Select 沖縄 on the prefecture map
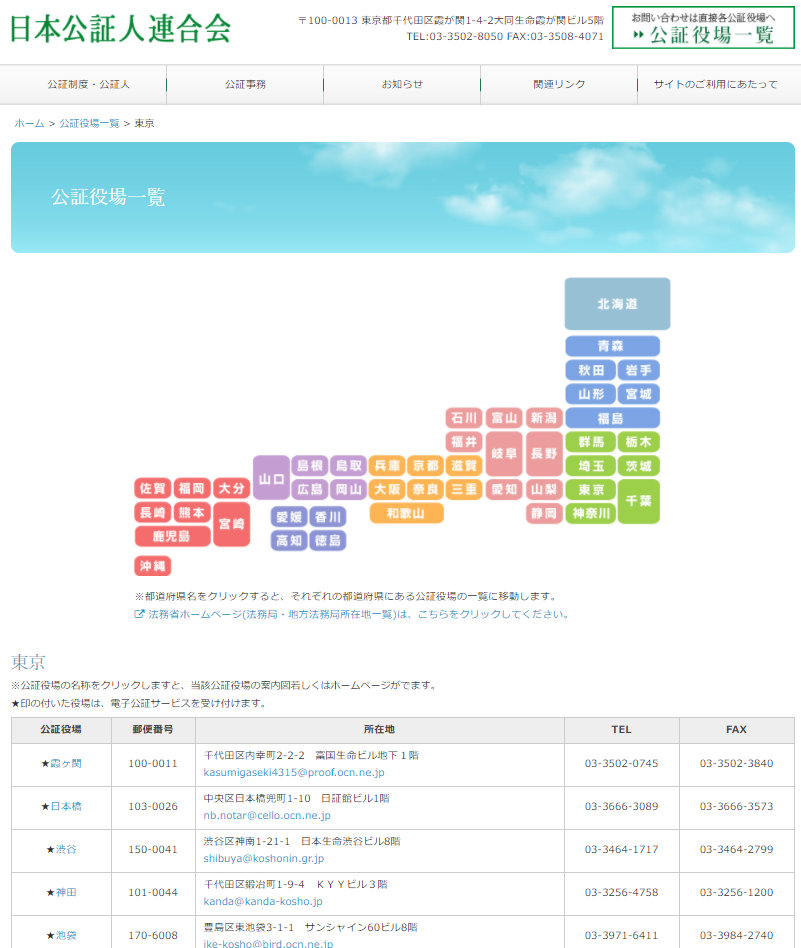The height and width of the screenshot is (948, 801). click(152, 566)
